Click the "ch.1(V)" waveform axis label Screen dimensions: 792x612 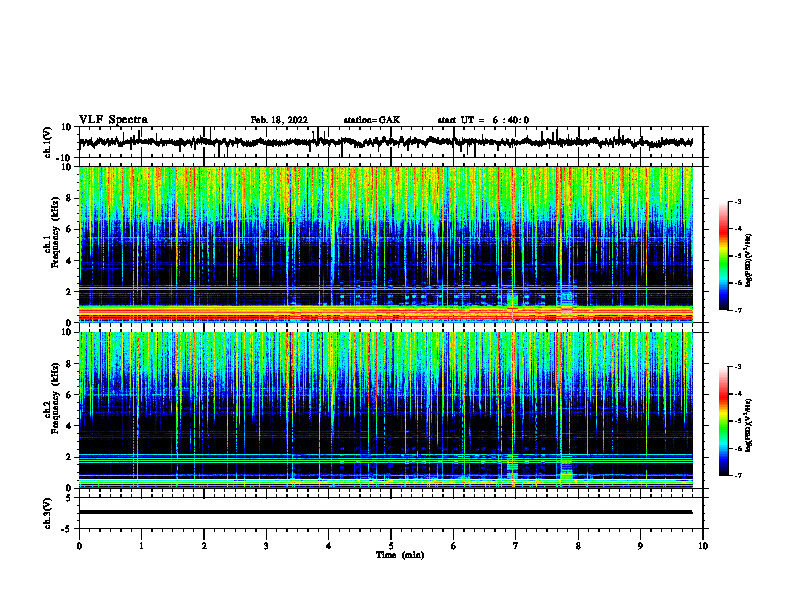point(48,142)
